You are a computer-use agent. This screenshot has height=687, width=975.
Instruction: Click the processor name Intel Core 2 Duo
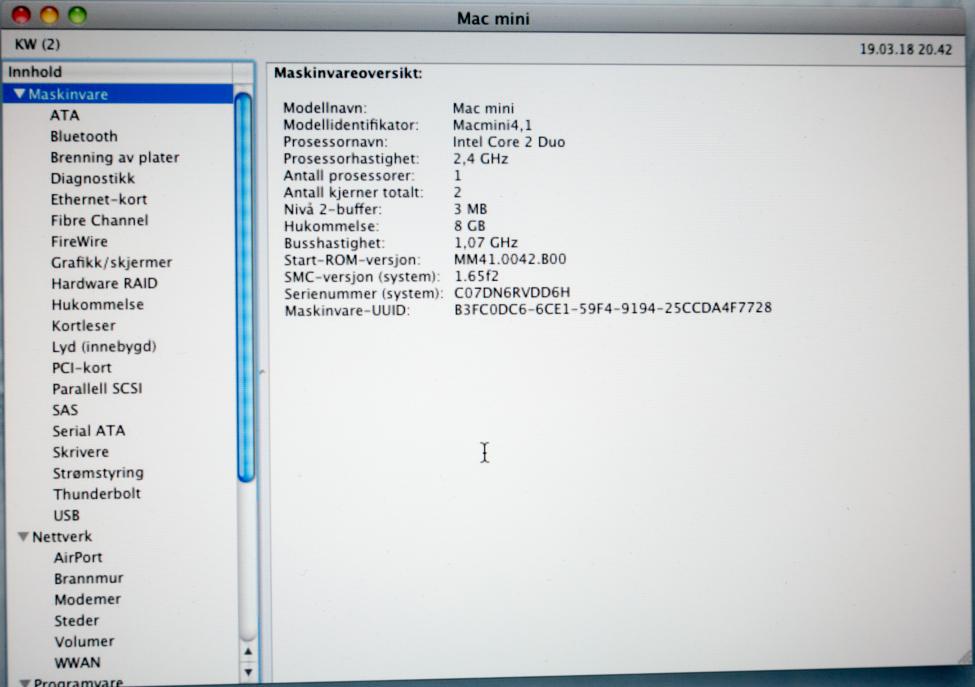(509, 142)
